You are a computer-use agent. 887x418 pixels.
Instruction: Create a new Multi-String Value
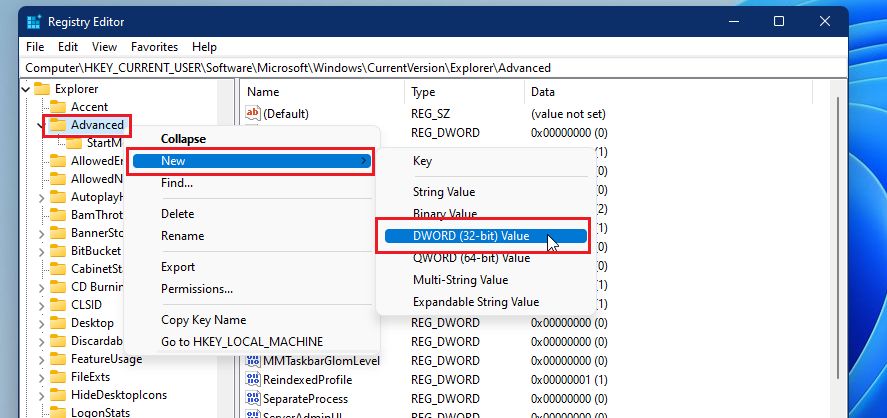click(x=486, y=280)
